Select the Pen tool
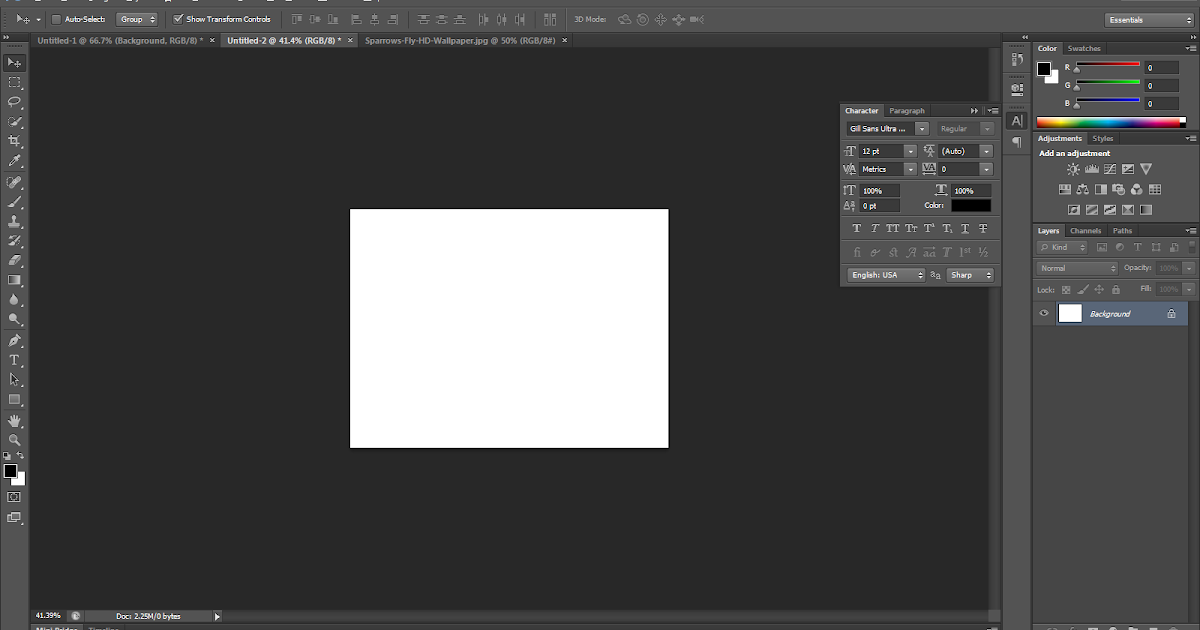 15,340
